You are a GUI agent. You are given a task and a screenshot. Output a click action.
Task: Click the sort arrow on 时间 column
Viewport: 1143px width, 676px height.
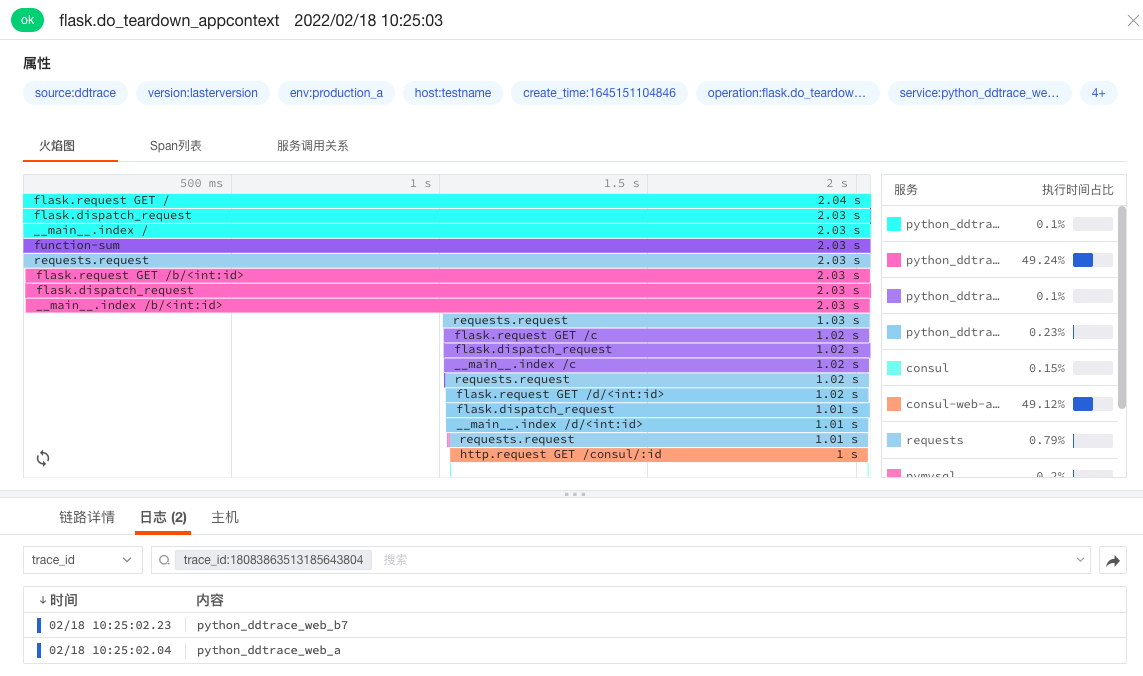click(x=42, y=600)
